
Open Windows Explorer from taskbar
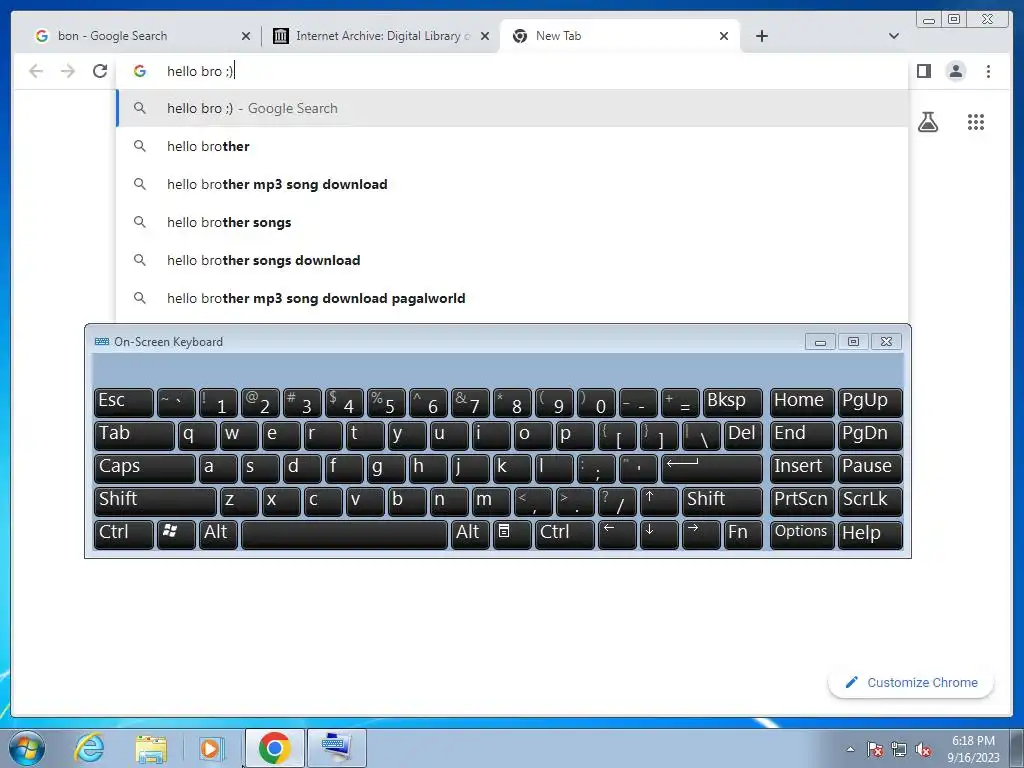coord(151,748)
